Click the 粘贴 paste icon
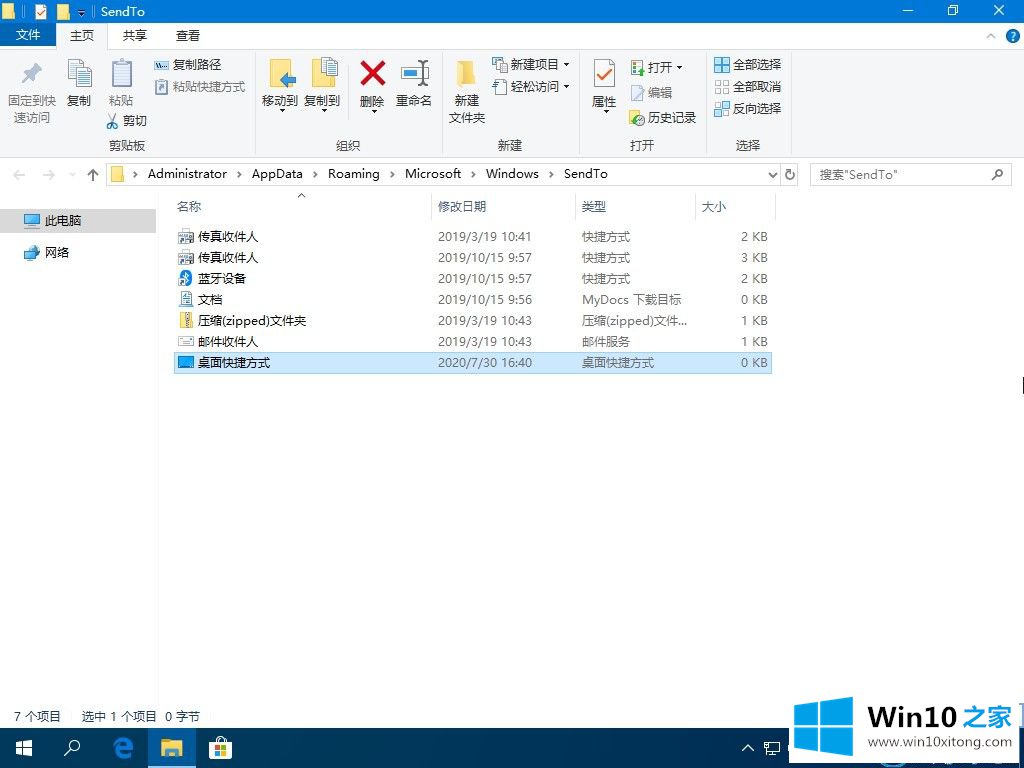This screenshot has width=1024, height=768. 121,83
